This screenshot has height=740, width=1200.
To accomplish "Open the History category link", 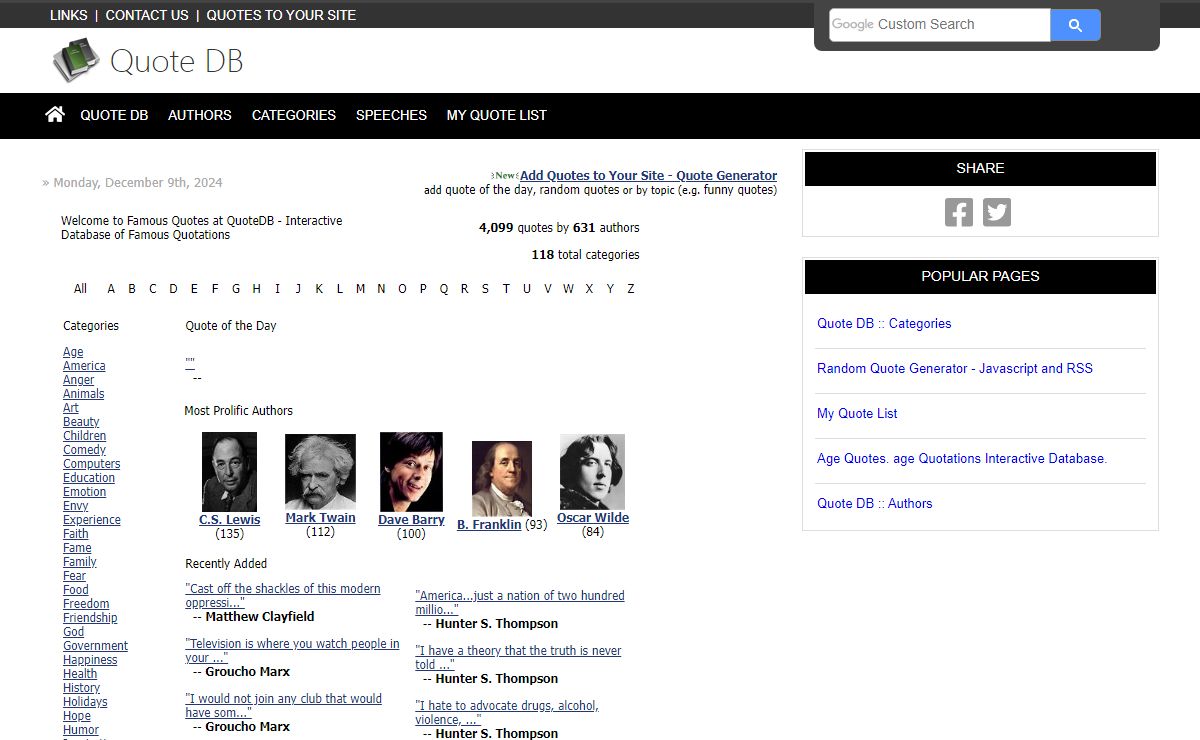I will (x=81, y=688).
